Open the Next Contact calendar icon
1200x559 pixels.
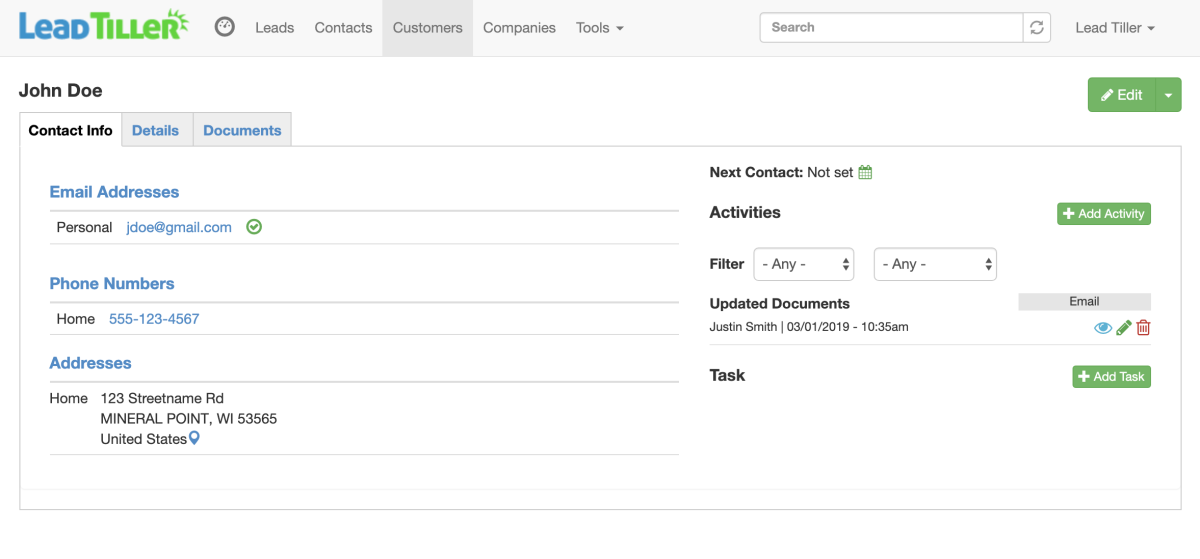click(x=866, y=172)
